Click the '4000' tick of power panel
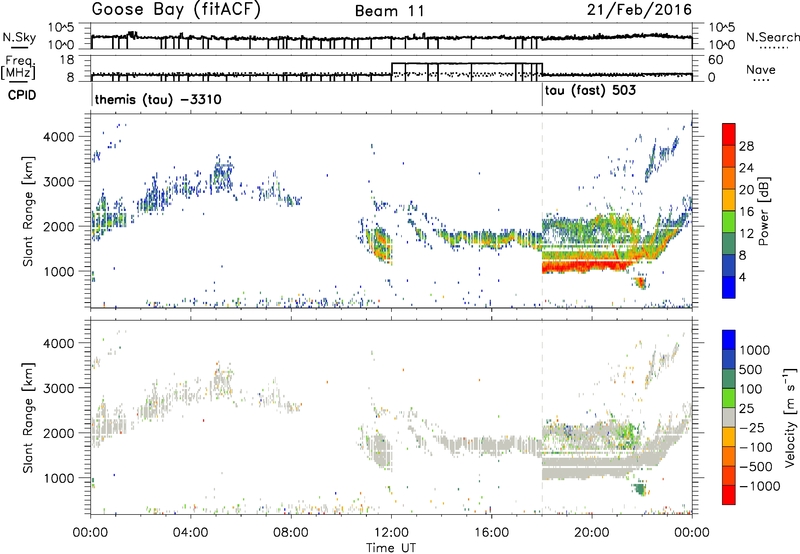Screen dimensions: 800x554 tap(59, 137)
